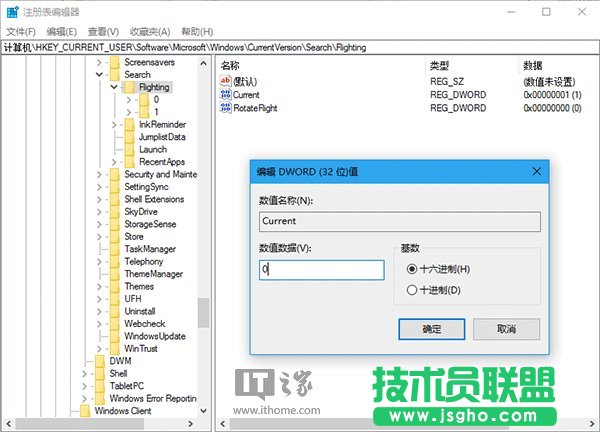The image size is (600, 432).
Task: Click the 取消 button in dialog
Action: pyautogui.click(x=507, y=328)
